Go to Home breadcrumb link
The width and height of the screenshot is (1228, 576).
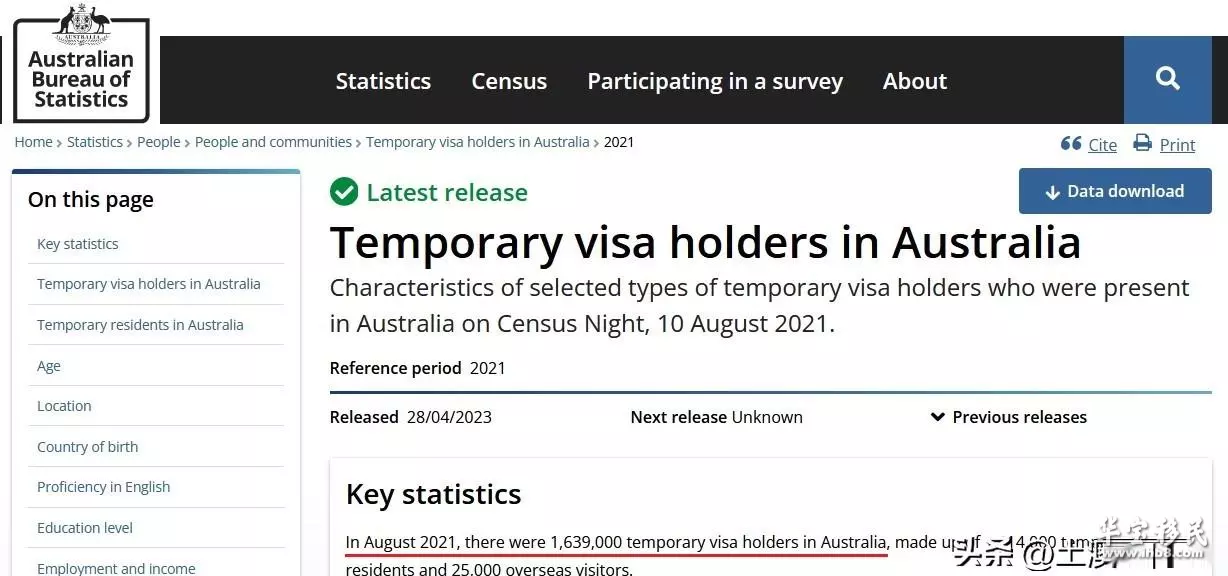click(x=33, y=142)
